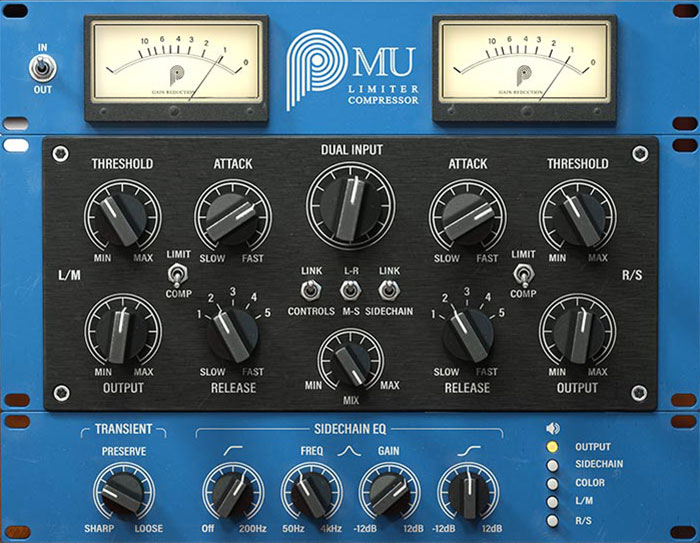Click the TRANSIENT PRESERVE knob
The width and height of the screenshot is (700, 543).
(124, 492)
